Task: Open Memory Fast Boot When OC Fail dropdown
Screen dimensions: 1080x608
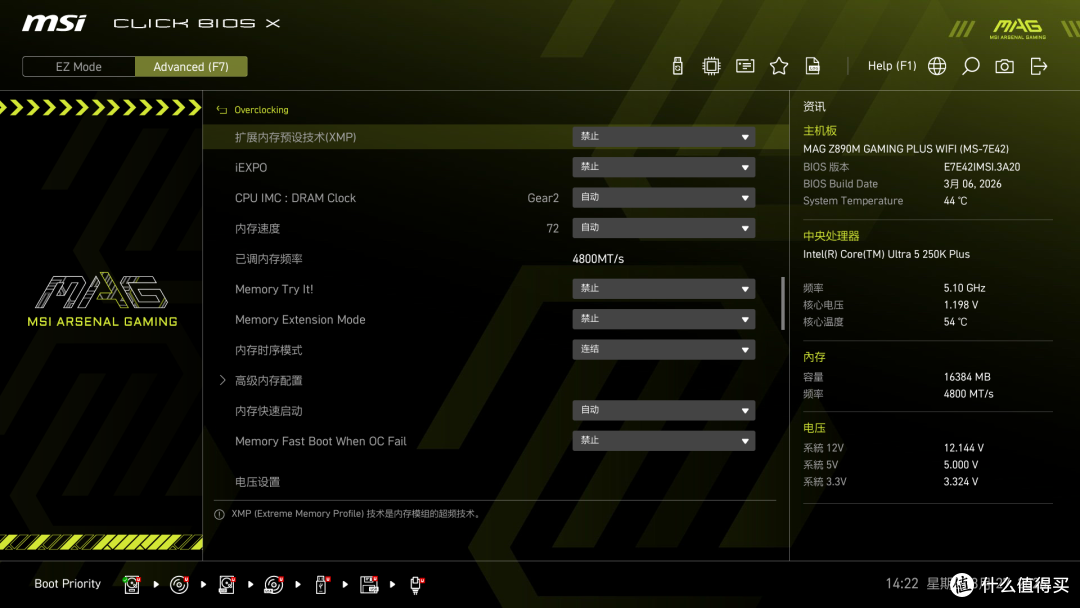Action: (x=663, y=441)
